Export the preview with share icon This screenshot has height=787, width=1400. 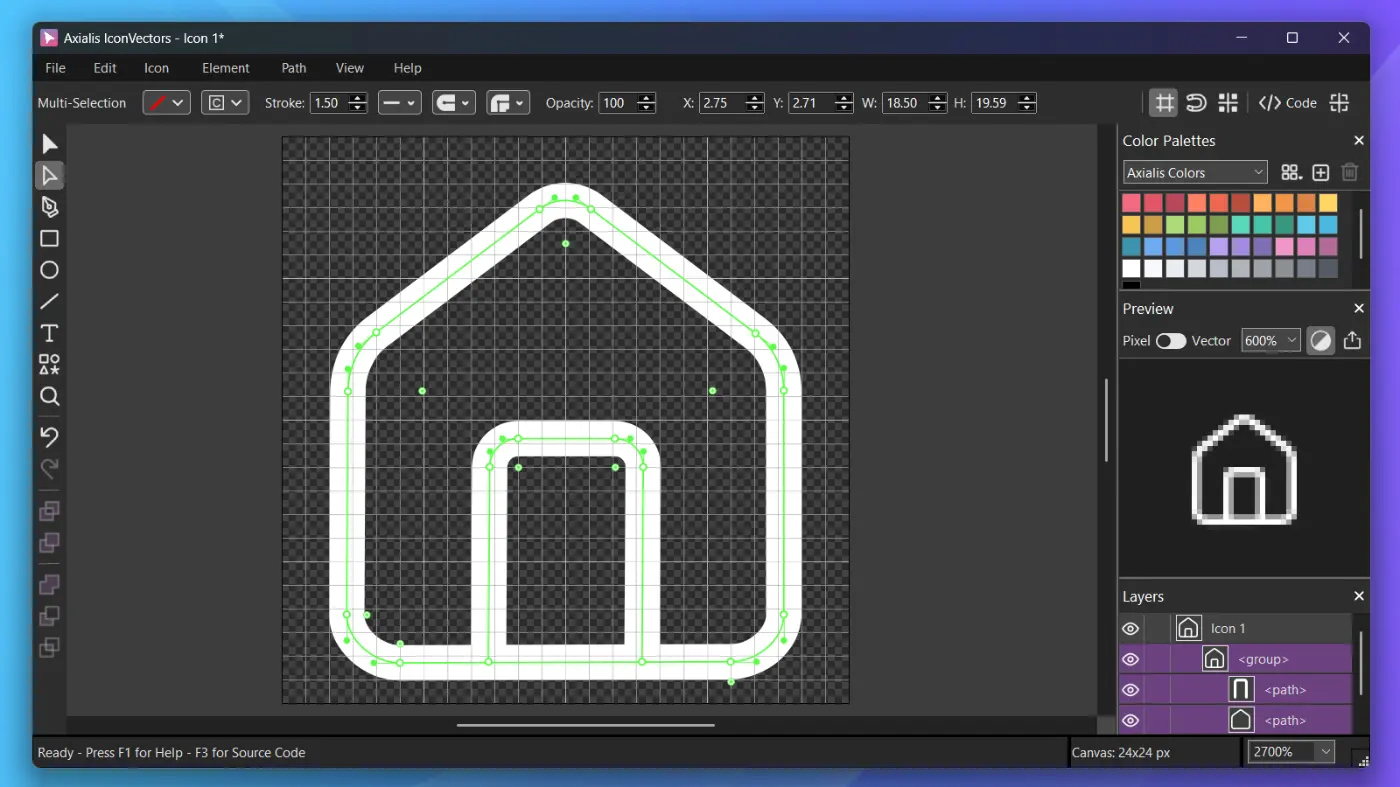pyautogui.click(x=1352, y=340)
